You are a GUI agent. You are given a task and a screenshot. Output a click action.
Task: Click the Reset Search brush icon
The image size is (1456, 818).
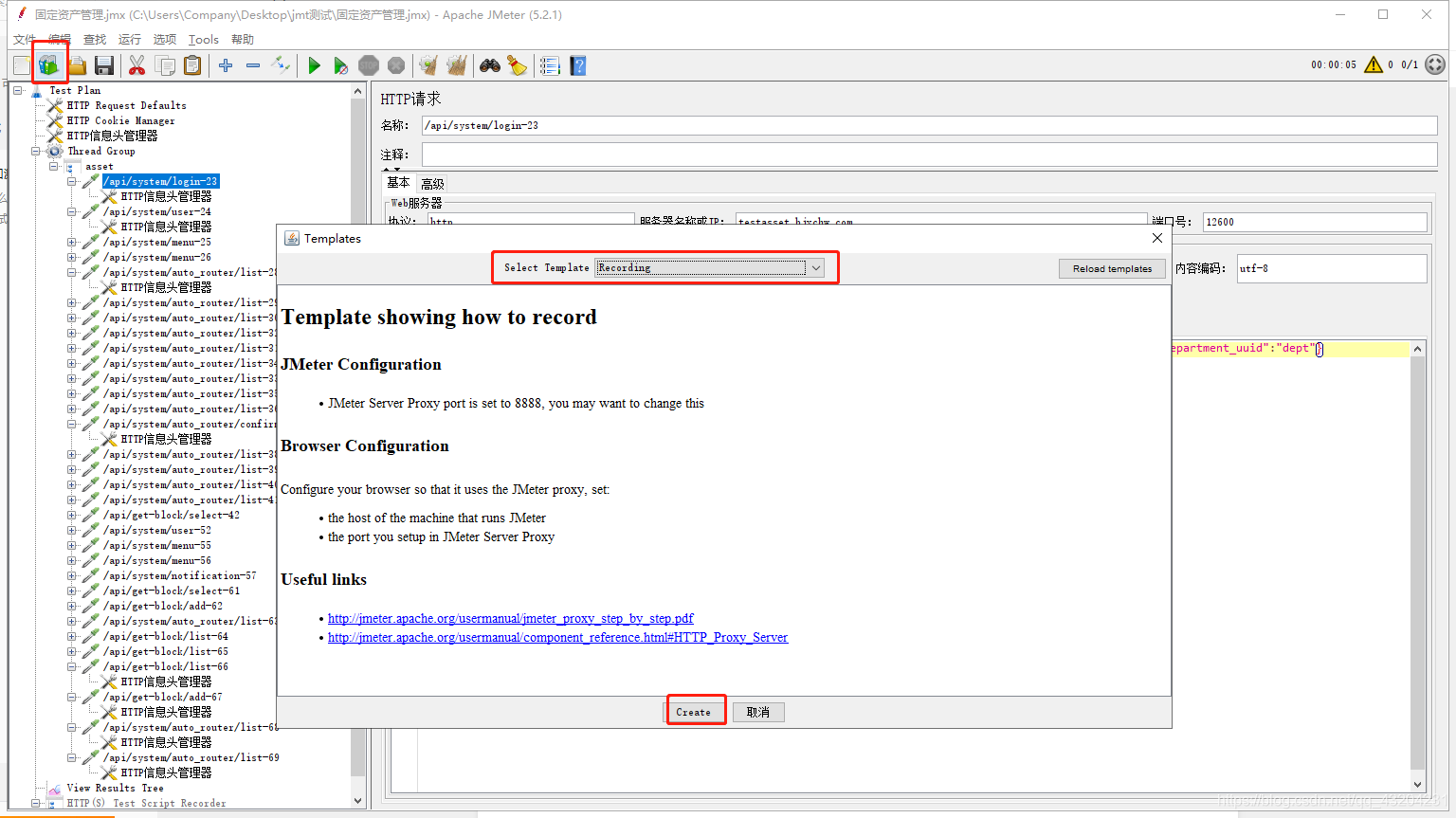[517, 65]
